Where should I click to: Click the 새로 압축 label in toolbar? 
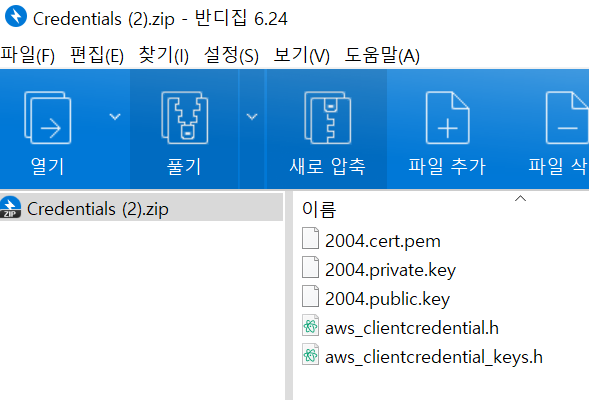point(327,166)
